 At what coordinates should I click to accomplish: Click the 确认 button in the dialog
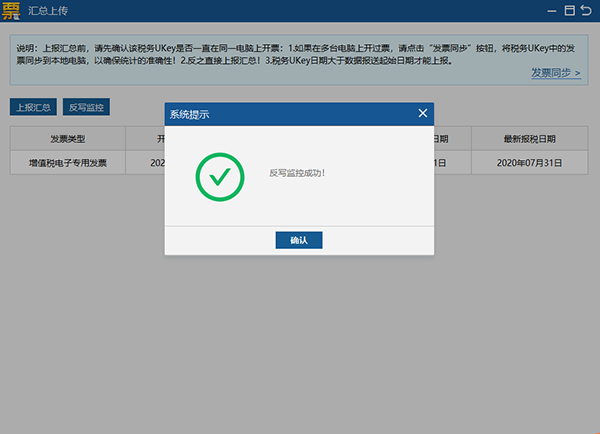pyautogui.click(x=299, y=240)
